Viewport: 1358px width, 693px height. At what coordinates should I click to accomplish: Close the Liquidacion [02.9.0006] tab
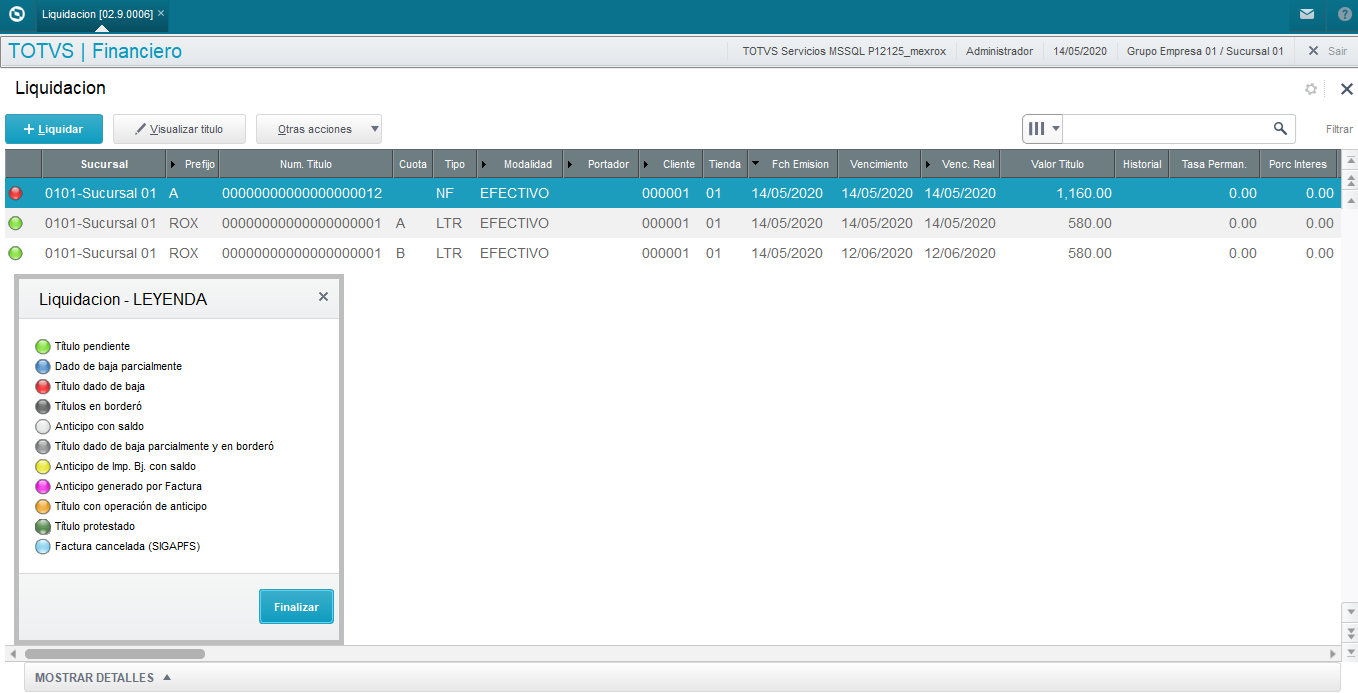tap(161, 14)
